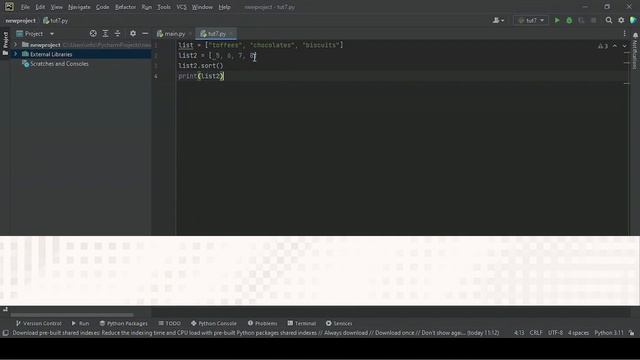Select opened file target icon in Project panel
Viewport: 640px width, 360px height.
[x=93, y=33]
